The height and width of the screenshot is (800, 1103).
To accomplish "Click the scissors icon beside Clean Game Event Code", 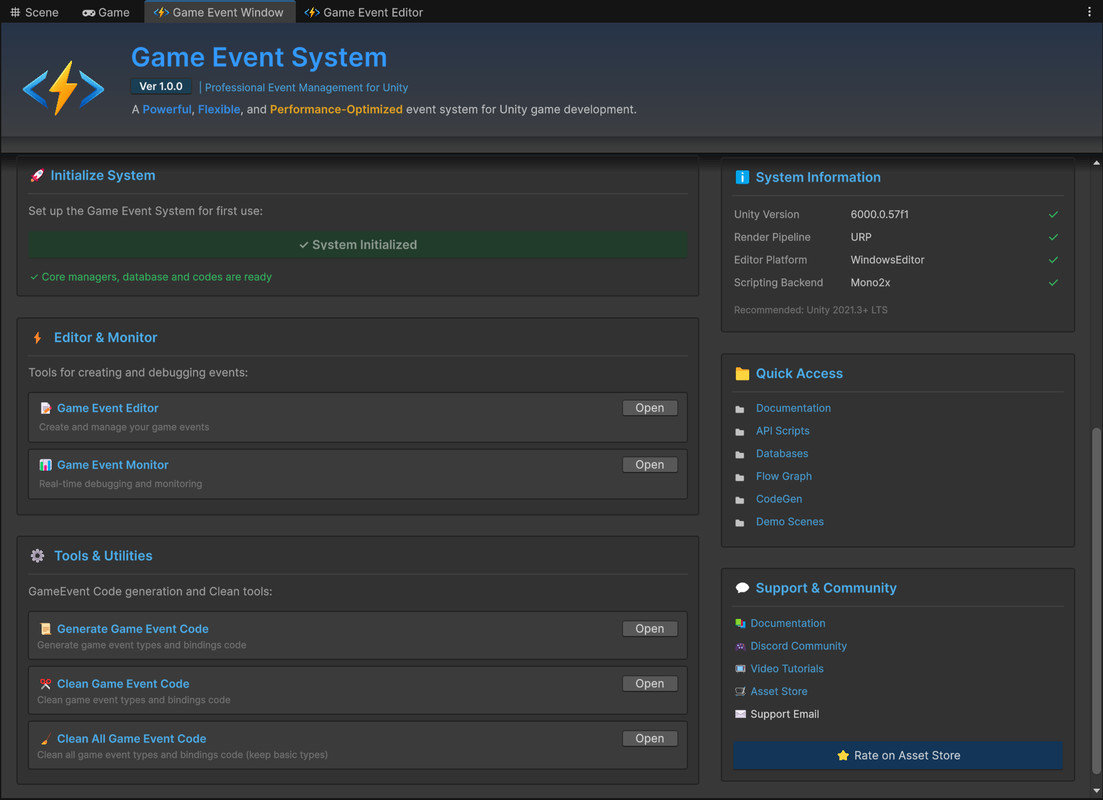I will point(44,683).
